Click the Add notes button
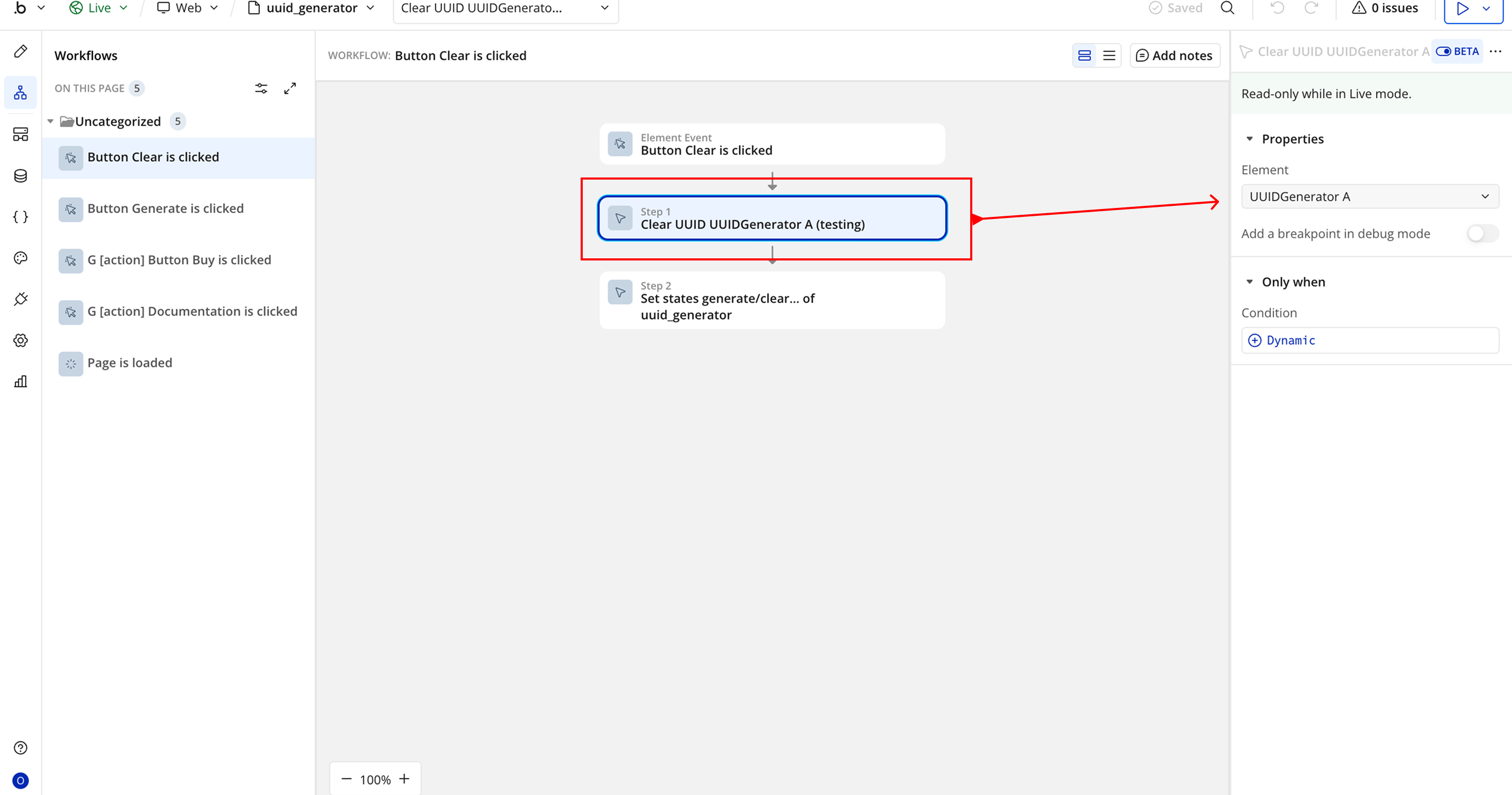The height and width of the screenshot is (795, 1512). pyautogui.click(x=1174, y=56)
